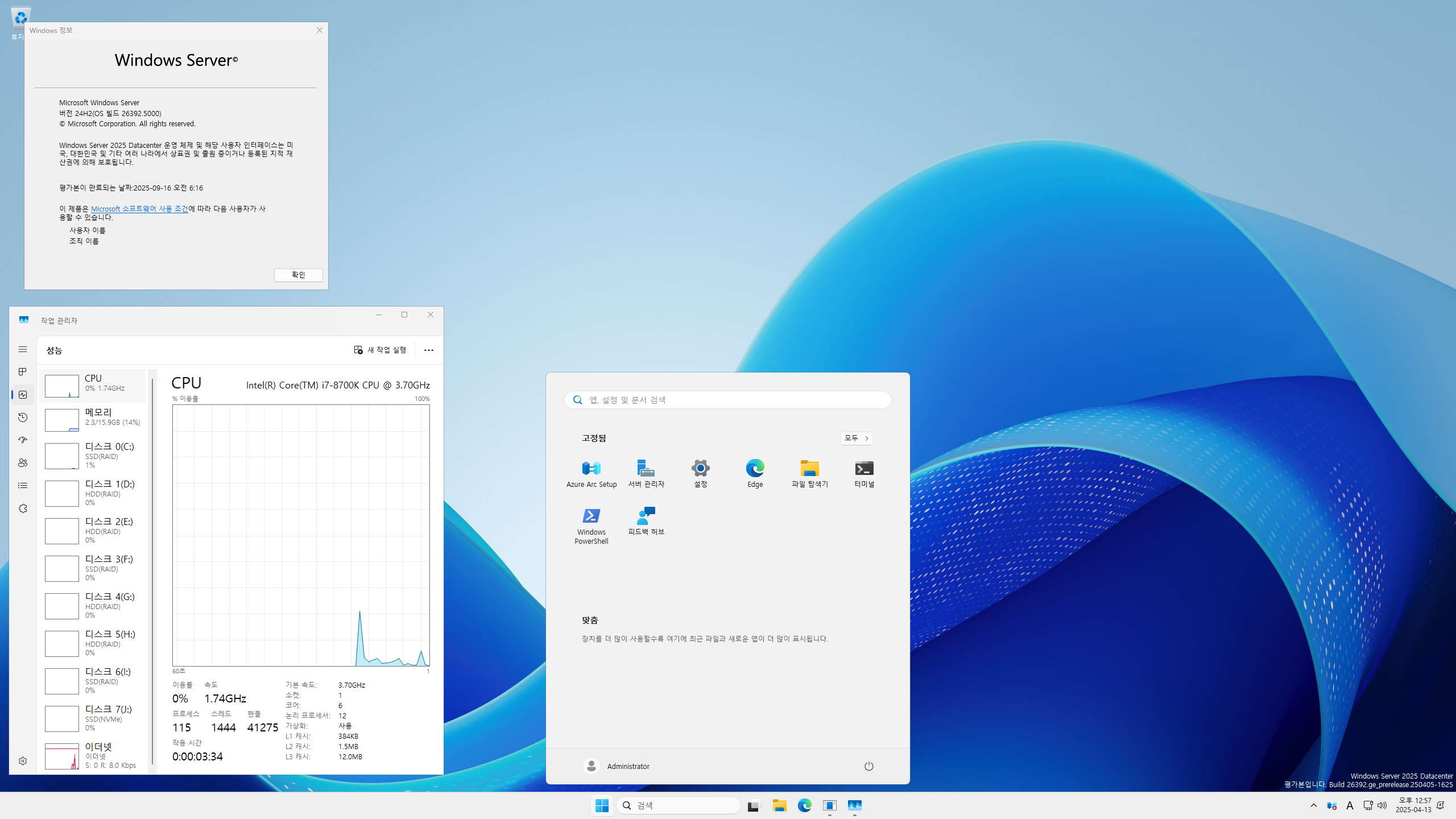Open Processes page in Task Manager sidebar

click(23, 371)
